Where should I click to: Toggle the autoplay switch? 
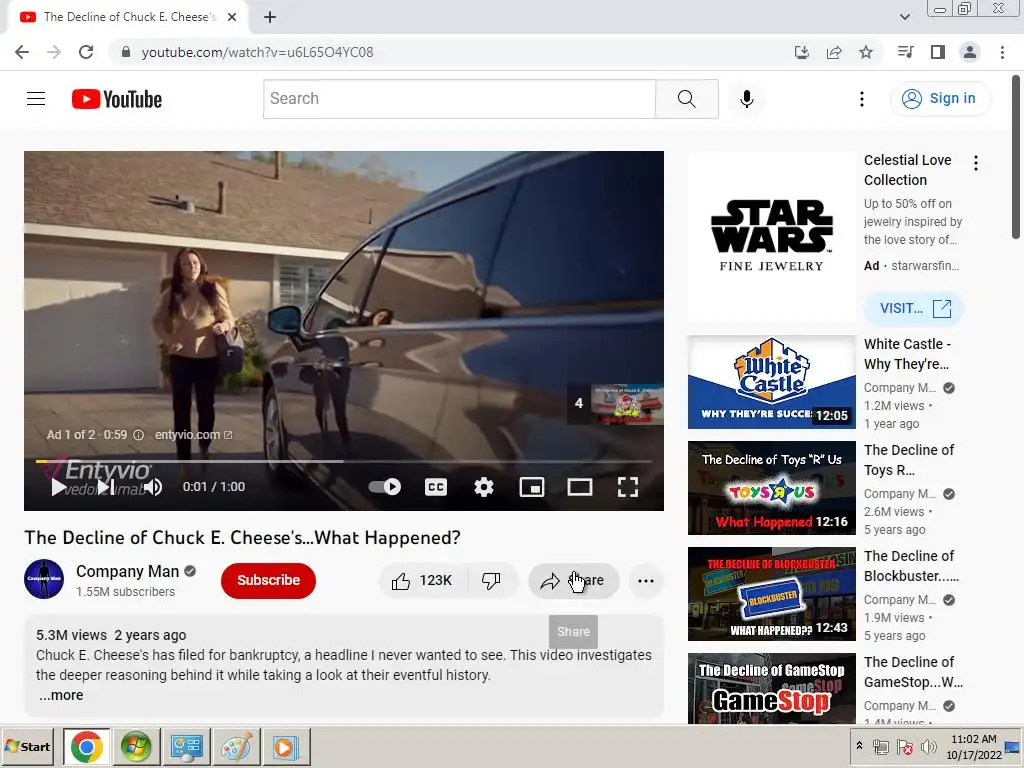[x=385, y=487]
